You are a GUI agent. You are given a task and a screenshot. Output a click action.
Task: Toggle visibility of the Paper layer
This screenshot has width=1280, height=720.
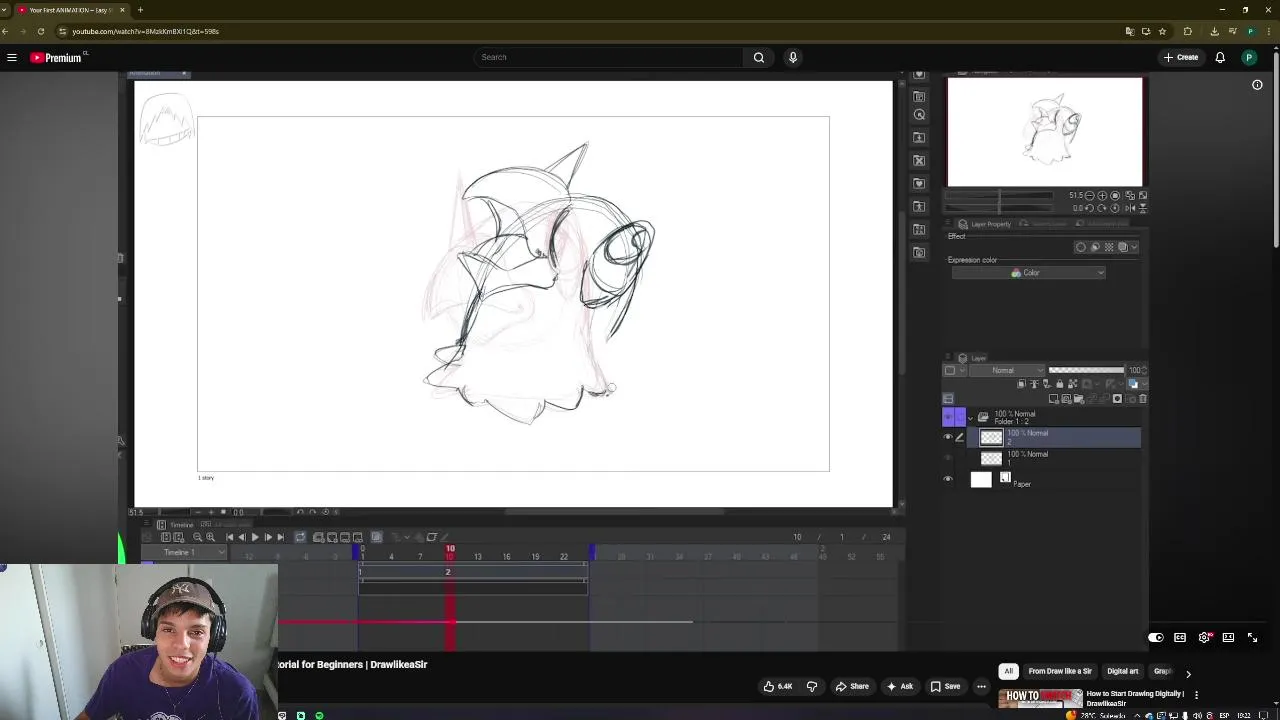pos(948,479)
